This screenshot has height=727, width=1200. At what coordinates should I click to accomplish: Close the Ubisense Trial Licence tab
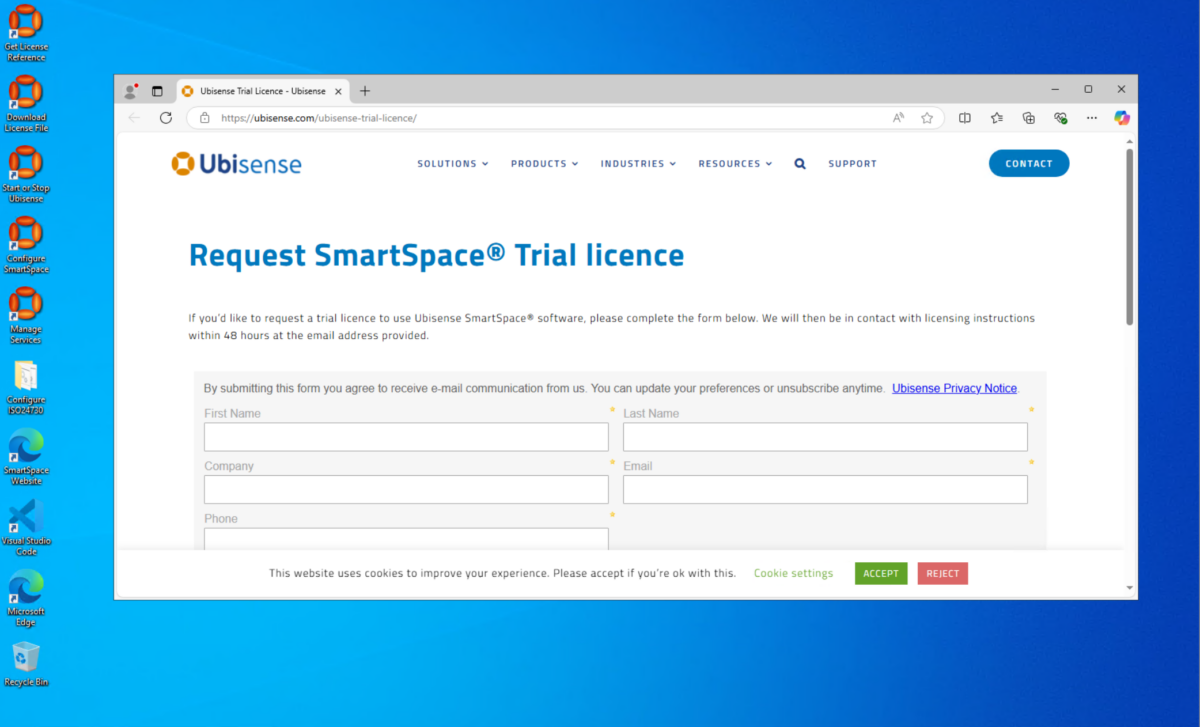coord(338,91)
